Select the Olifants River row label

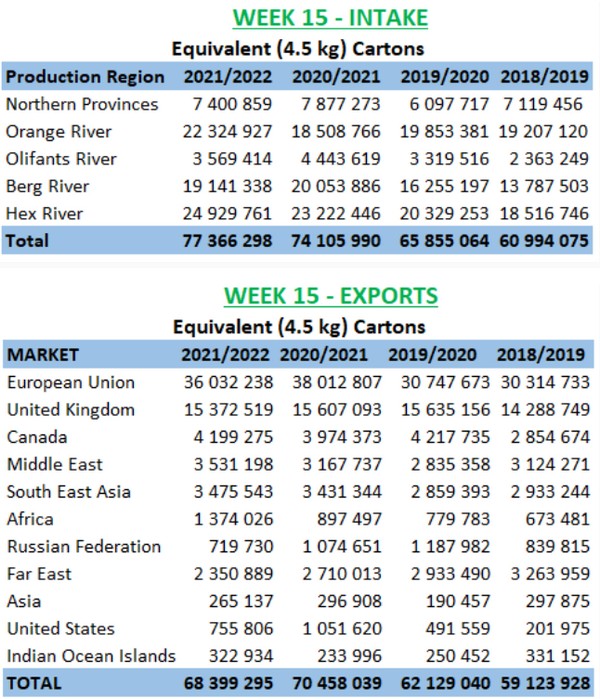click(x=61, y=159)
